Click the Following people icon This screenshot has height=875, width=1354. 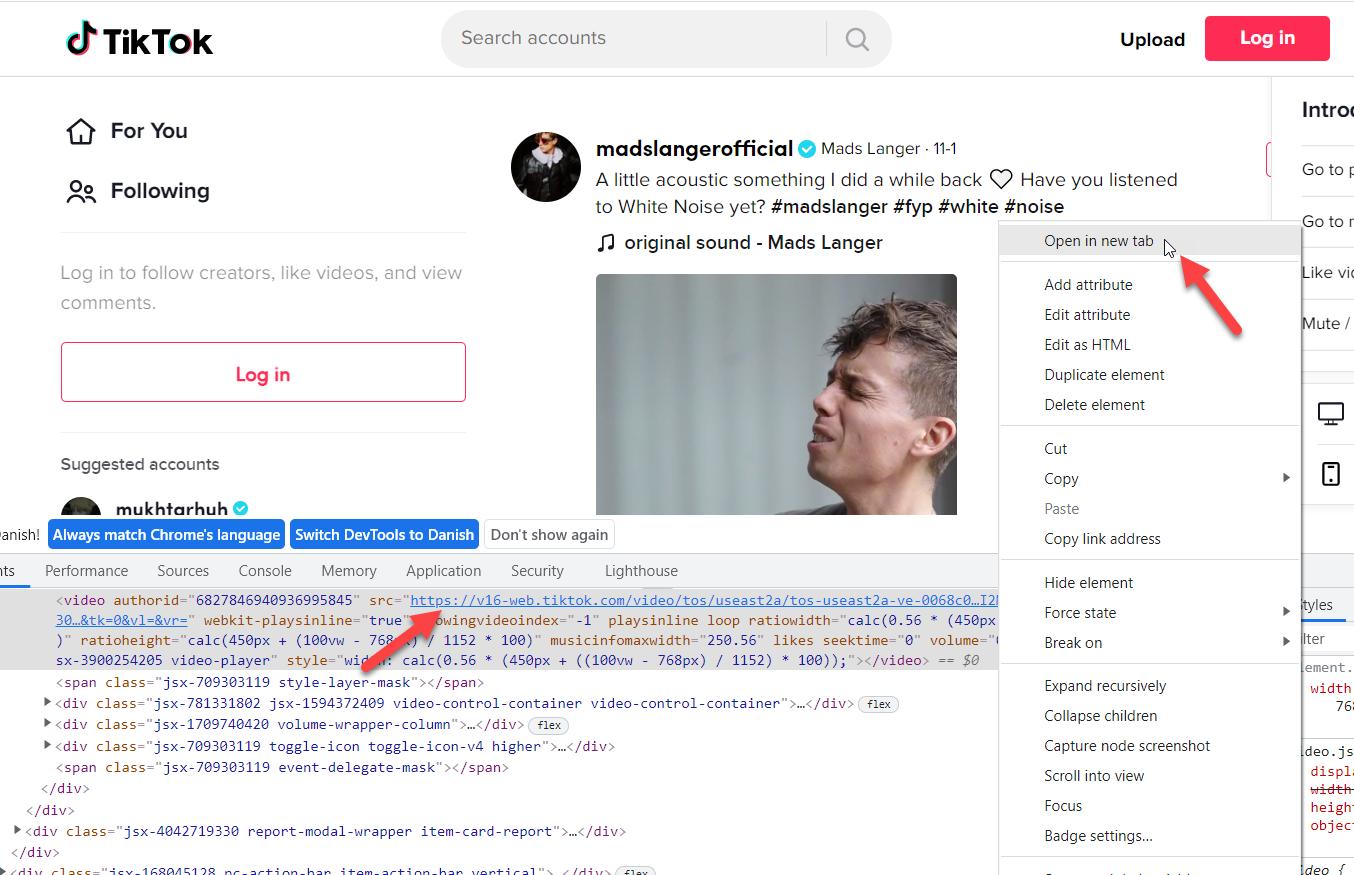point(80,191)
